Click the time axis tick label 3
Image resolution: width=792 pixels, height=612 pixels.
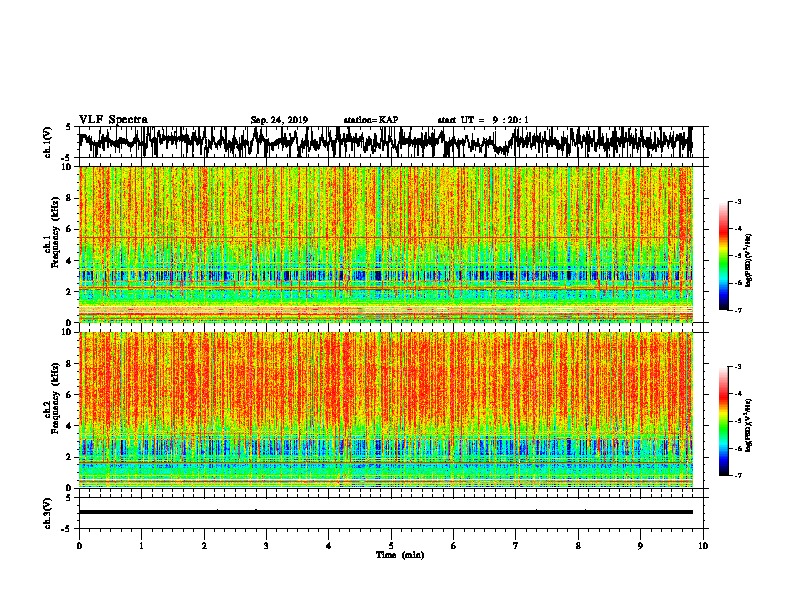click(266, 546)
